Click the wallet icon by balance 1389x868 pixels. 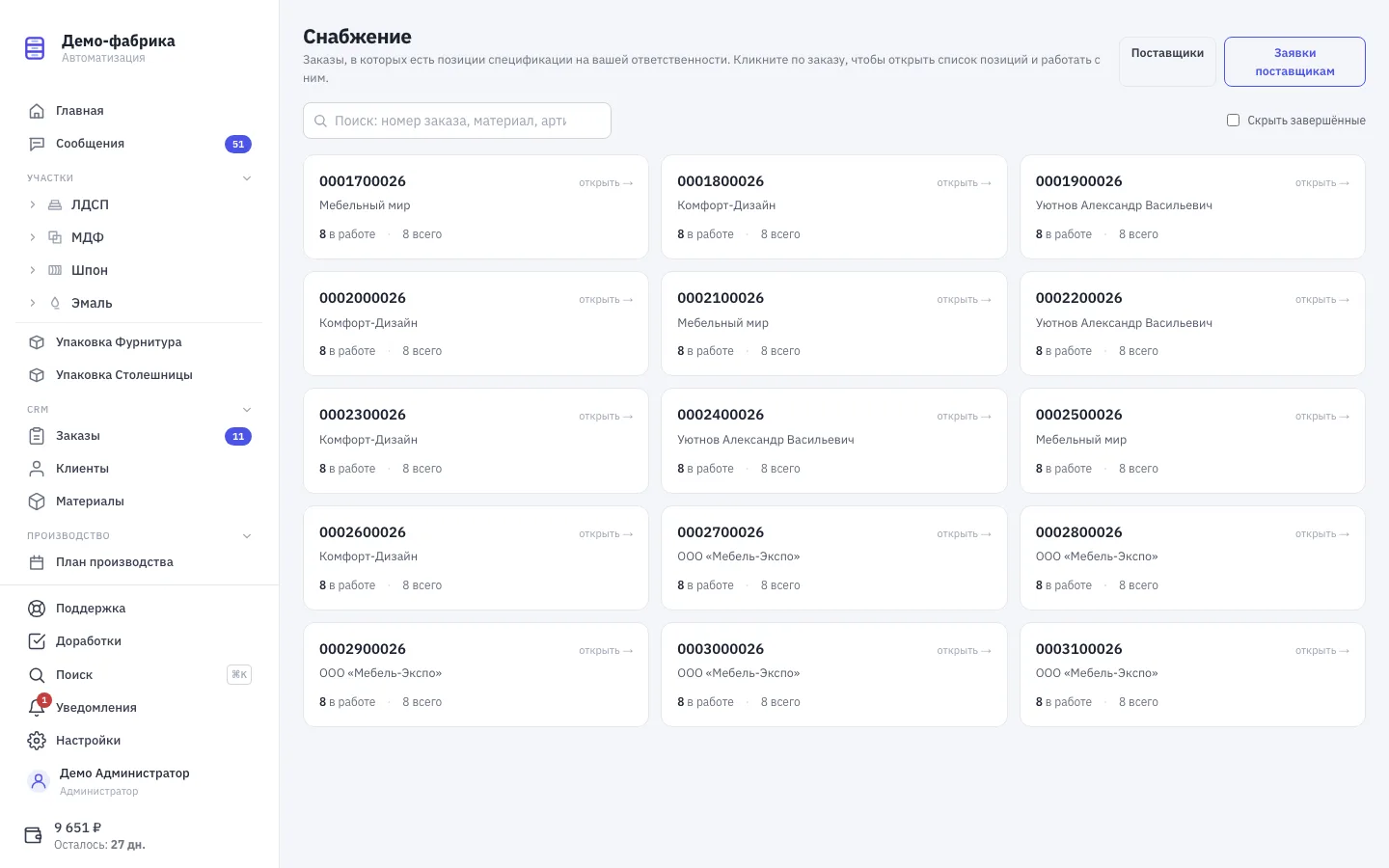[33, 835]
